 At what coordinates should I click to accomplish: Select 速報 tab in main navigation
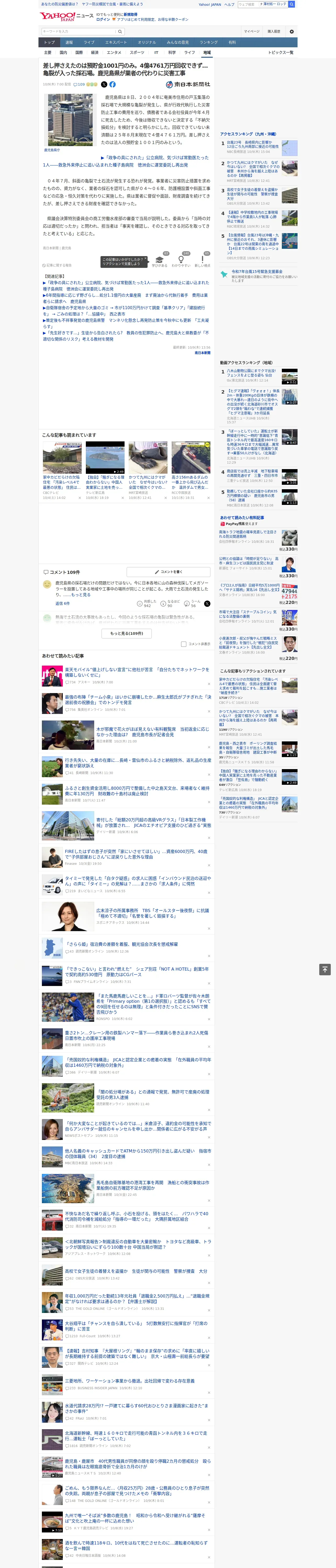point(69,43)
